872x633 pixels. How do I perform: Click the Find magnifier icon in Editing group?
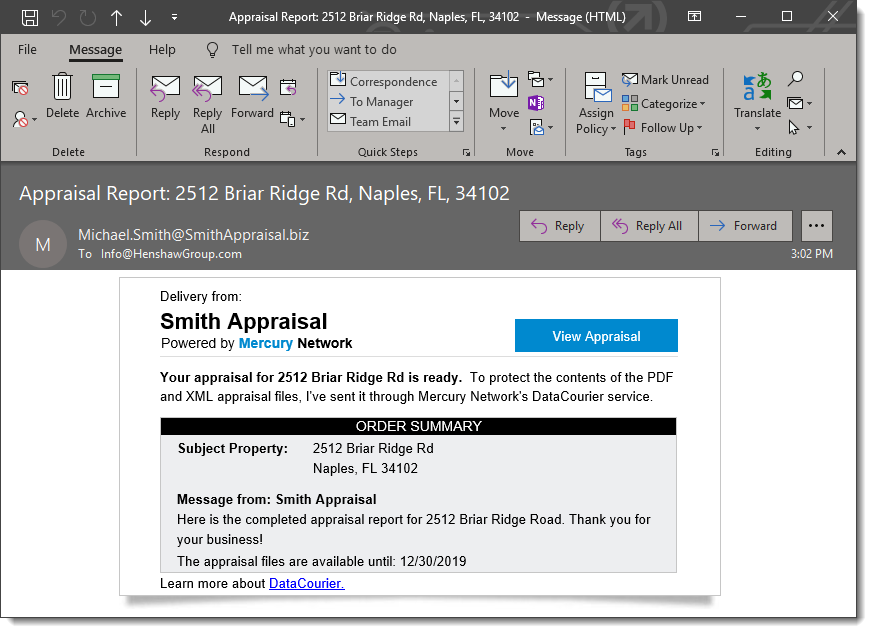click(796, 79)
